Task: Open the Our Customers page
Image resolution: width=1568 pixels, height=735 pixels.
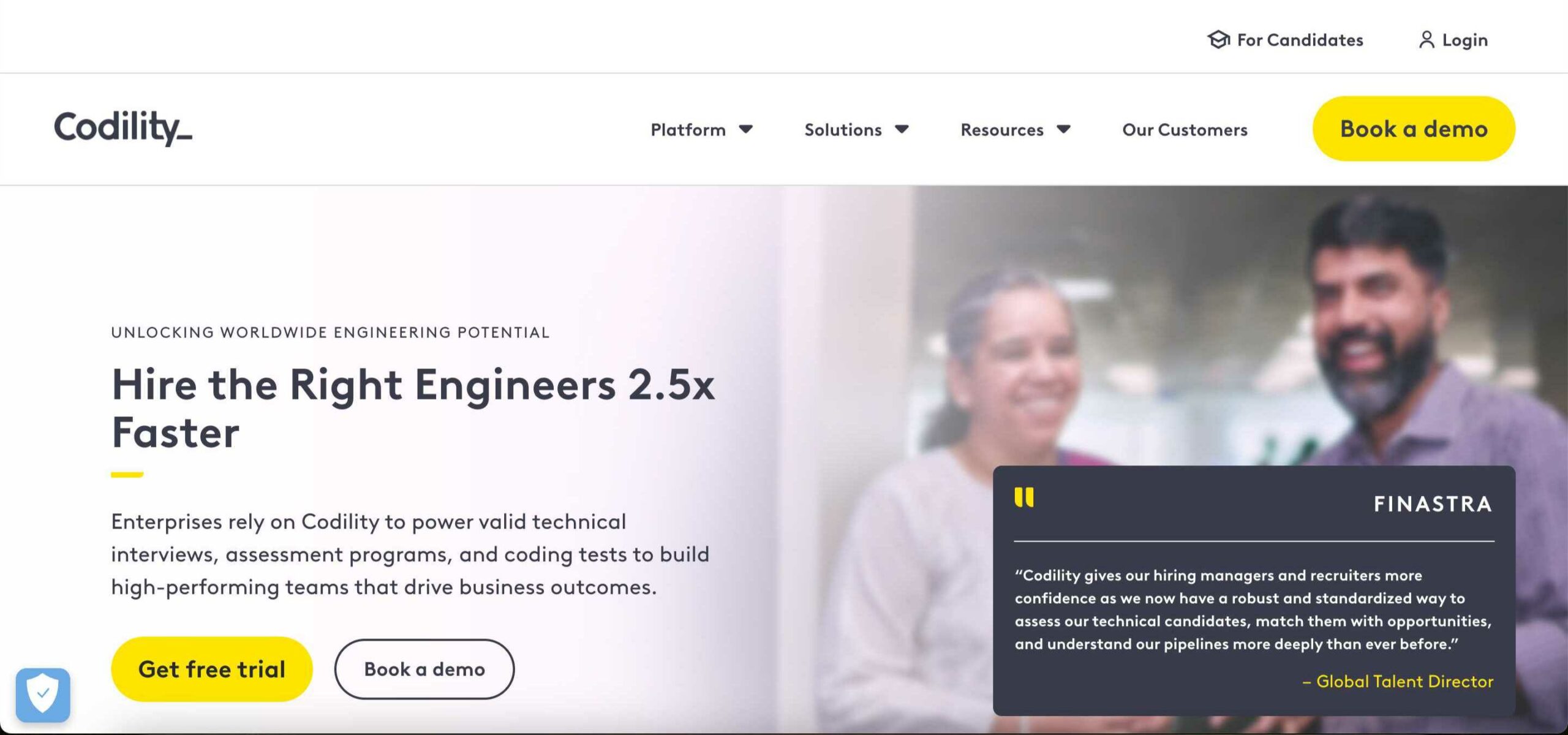Action: tap(1185, 129)
